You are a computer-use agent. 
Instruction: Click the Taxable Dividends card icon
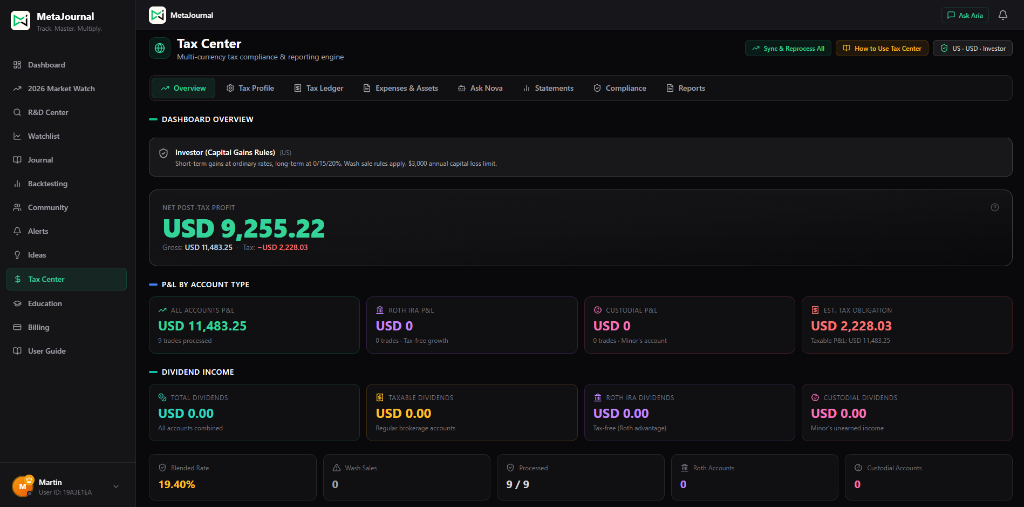(380, 397)
